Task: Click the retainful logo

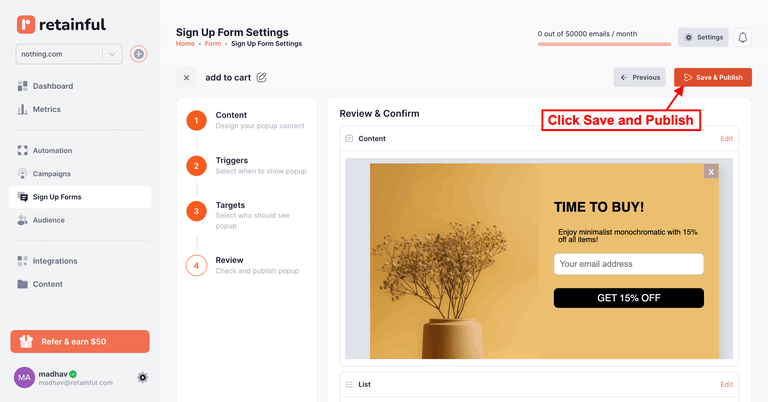Action: [x=61, y=24]
